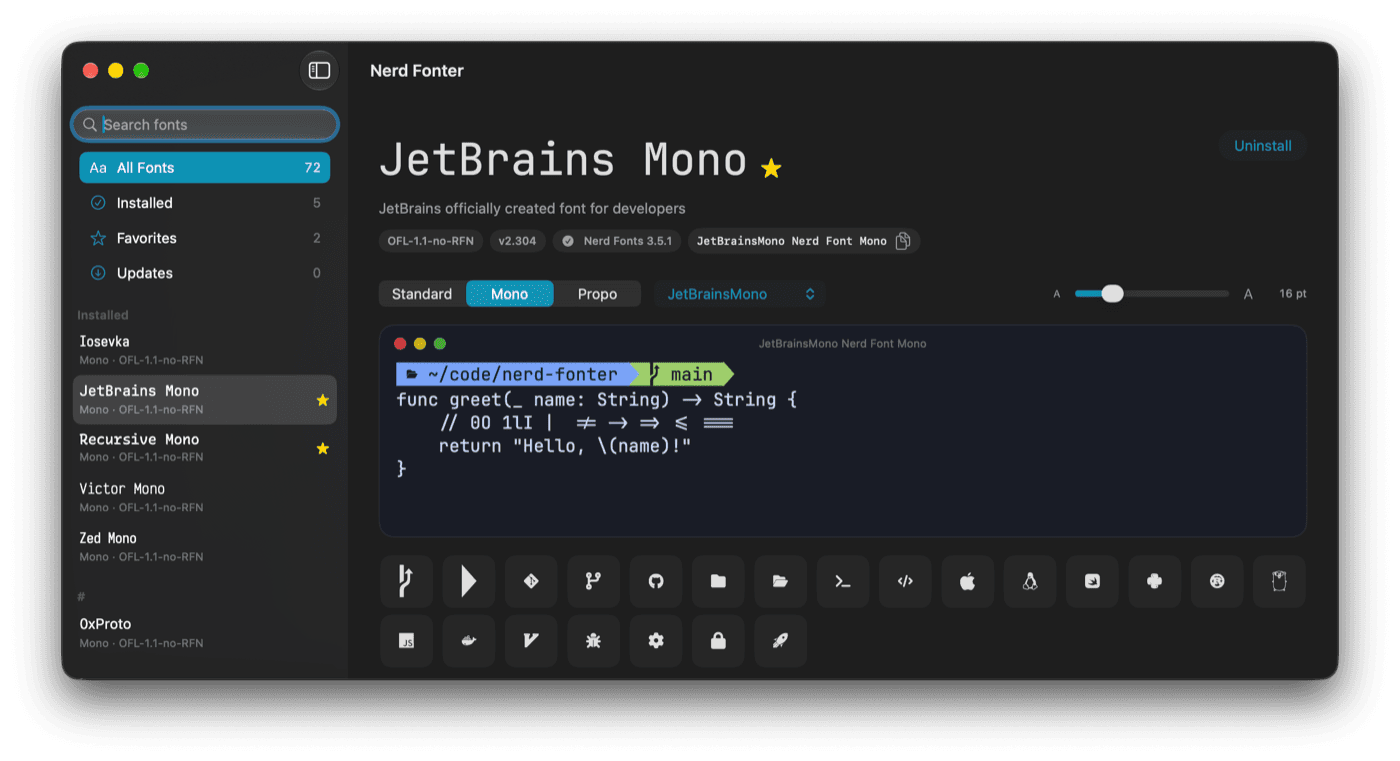
Task: Click the Python logo glyph tile
Action: 1155,581
